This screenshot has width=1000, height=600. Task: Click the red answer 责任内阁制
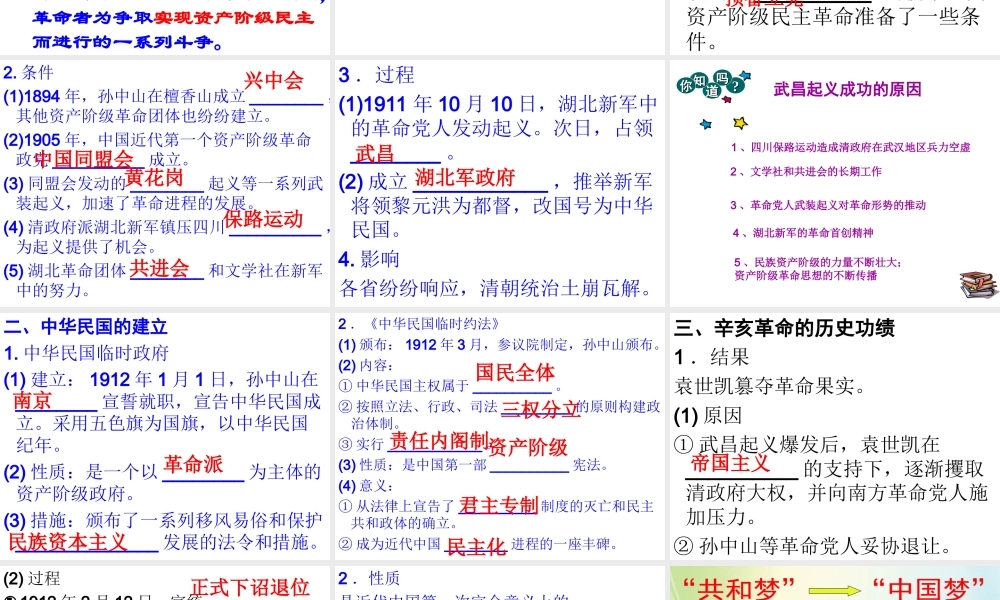coord(439,441)
